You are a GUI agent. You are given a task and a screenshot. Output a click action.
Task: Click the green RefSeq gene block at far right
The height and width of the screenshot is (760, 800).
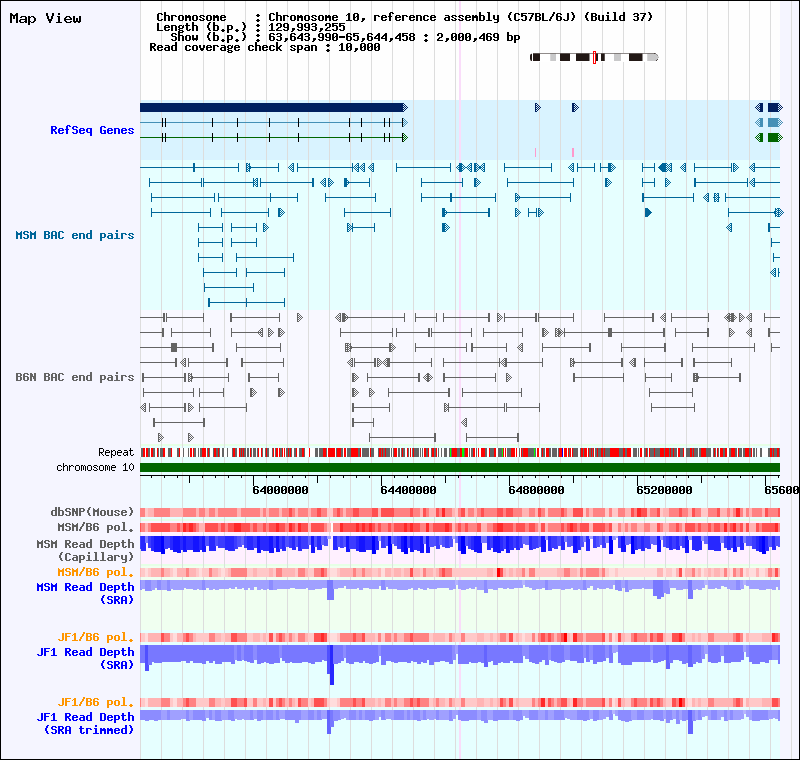pos(775,137)
